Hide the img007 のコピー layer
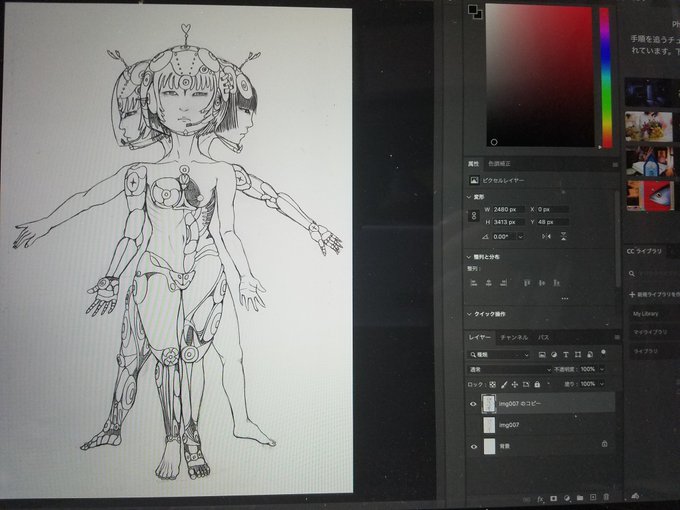 click(473, 404)
